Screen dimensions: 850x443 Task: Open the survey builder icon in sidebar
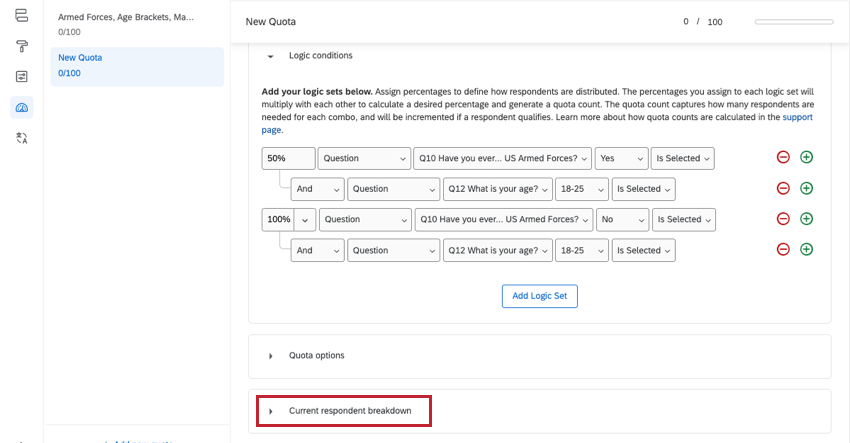click(22, 16)
